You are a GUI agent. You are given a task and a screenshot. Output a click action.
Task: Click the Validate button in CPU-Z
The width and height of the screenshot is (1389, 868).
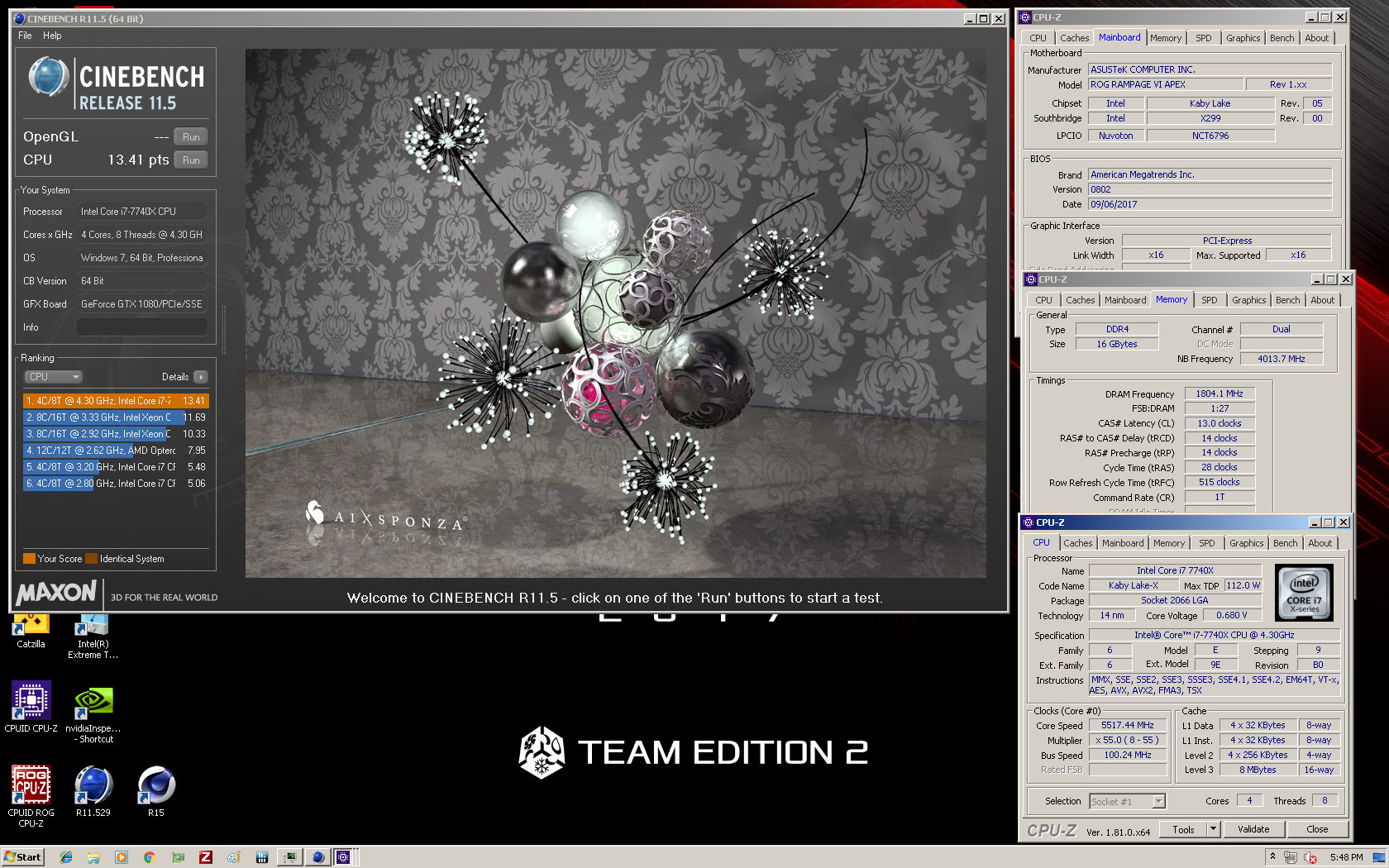click(x=1253, y=829)
